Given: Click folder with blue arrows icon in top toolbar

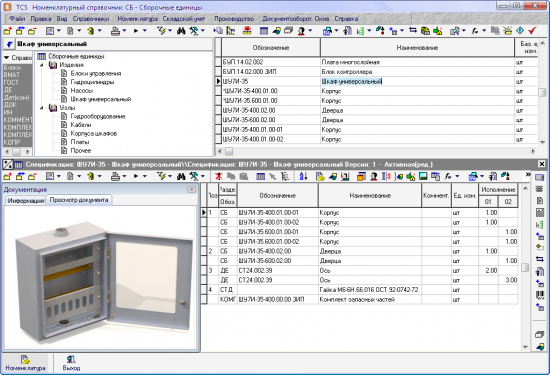Looking at the screenshot, I should [20, 31].
